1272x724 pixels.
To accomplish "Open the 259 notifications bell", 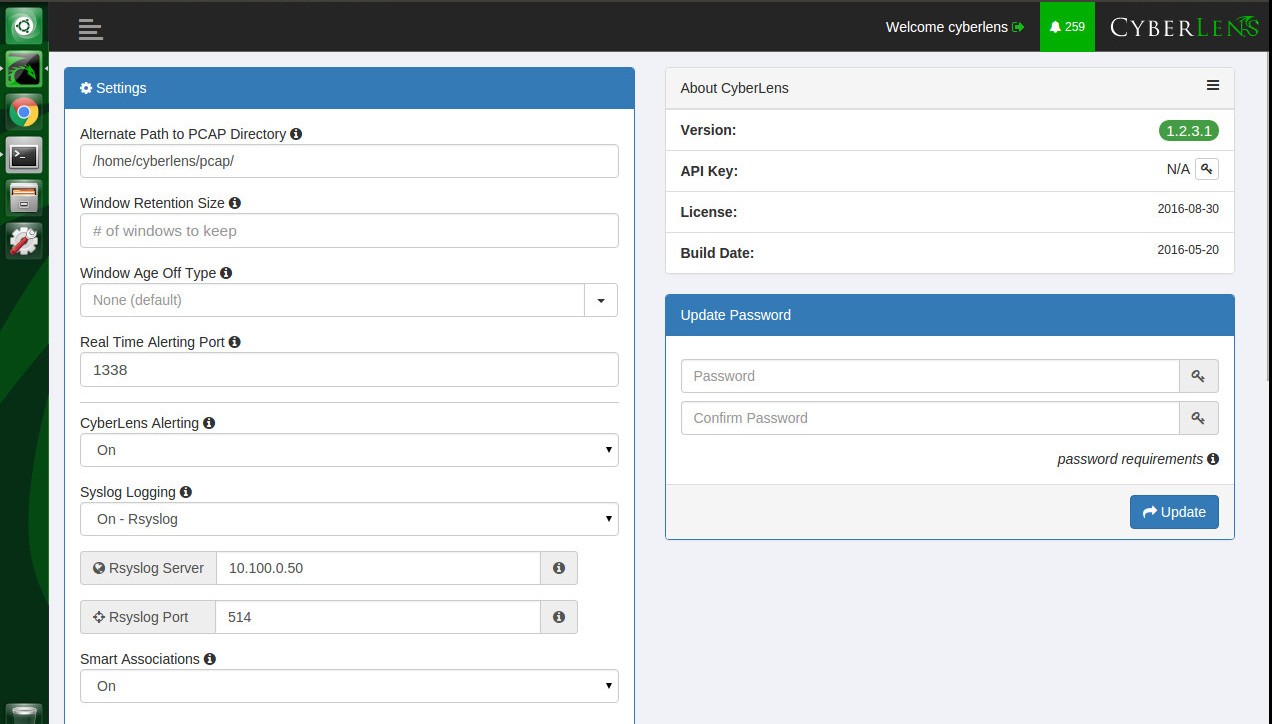I will [x=1067, y=27].
